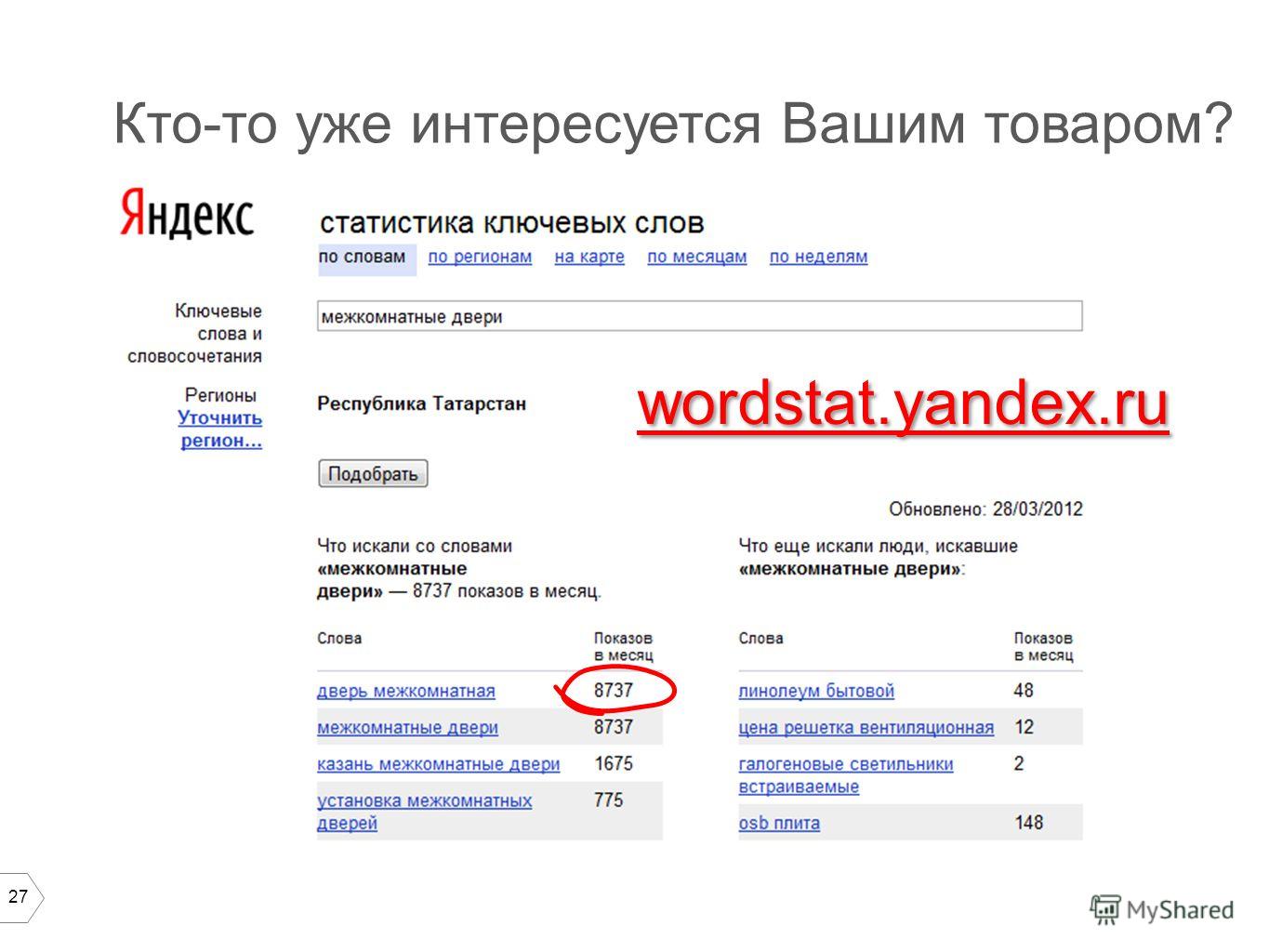1269x952 pixels.
Task: Open the 'osb плита' link
Action: [779, 823]
